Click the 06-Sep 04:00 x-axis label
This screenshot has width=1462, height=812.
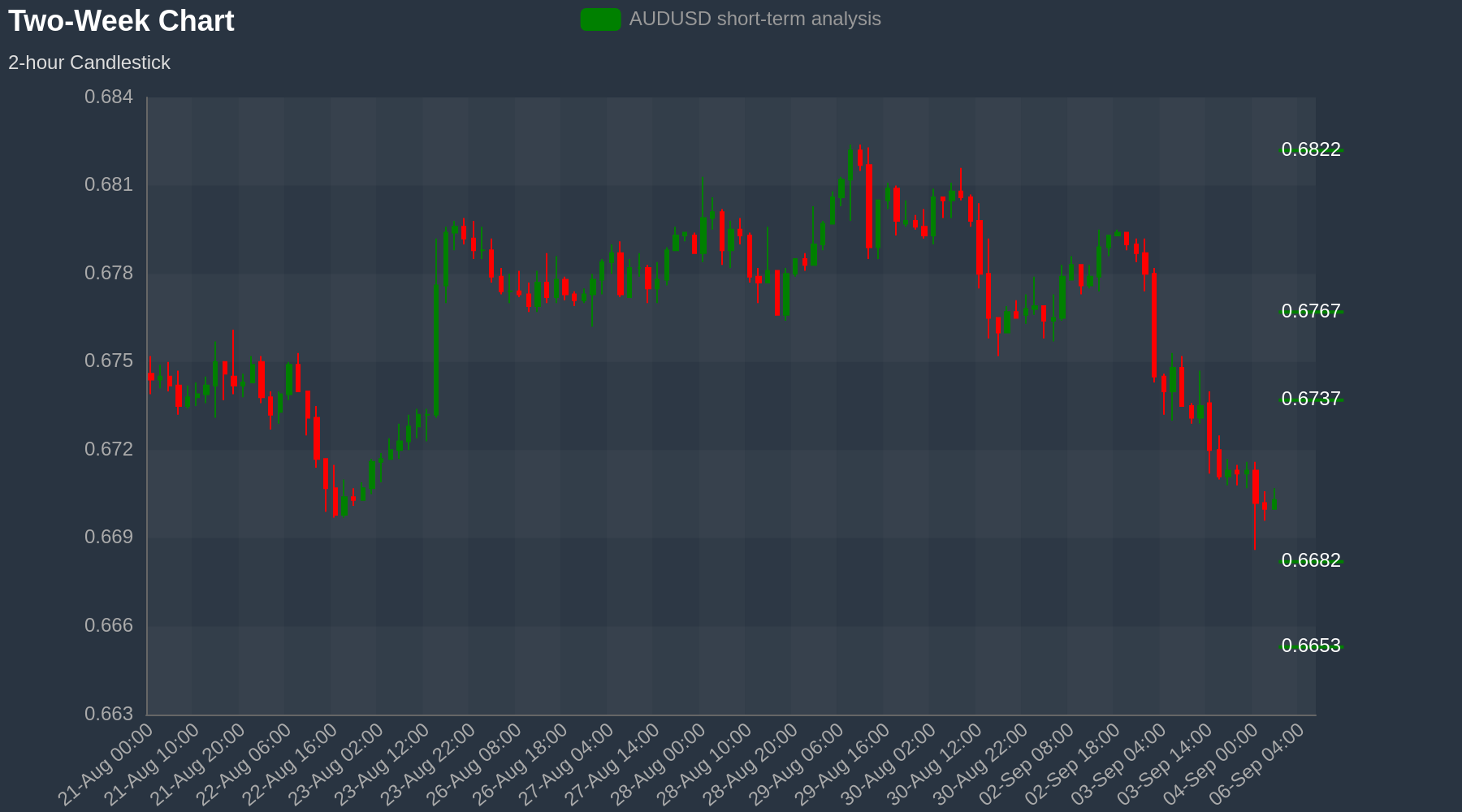1257,764
